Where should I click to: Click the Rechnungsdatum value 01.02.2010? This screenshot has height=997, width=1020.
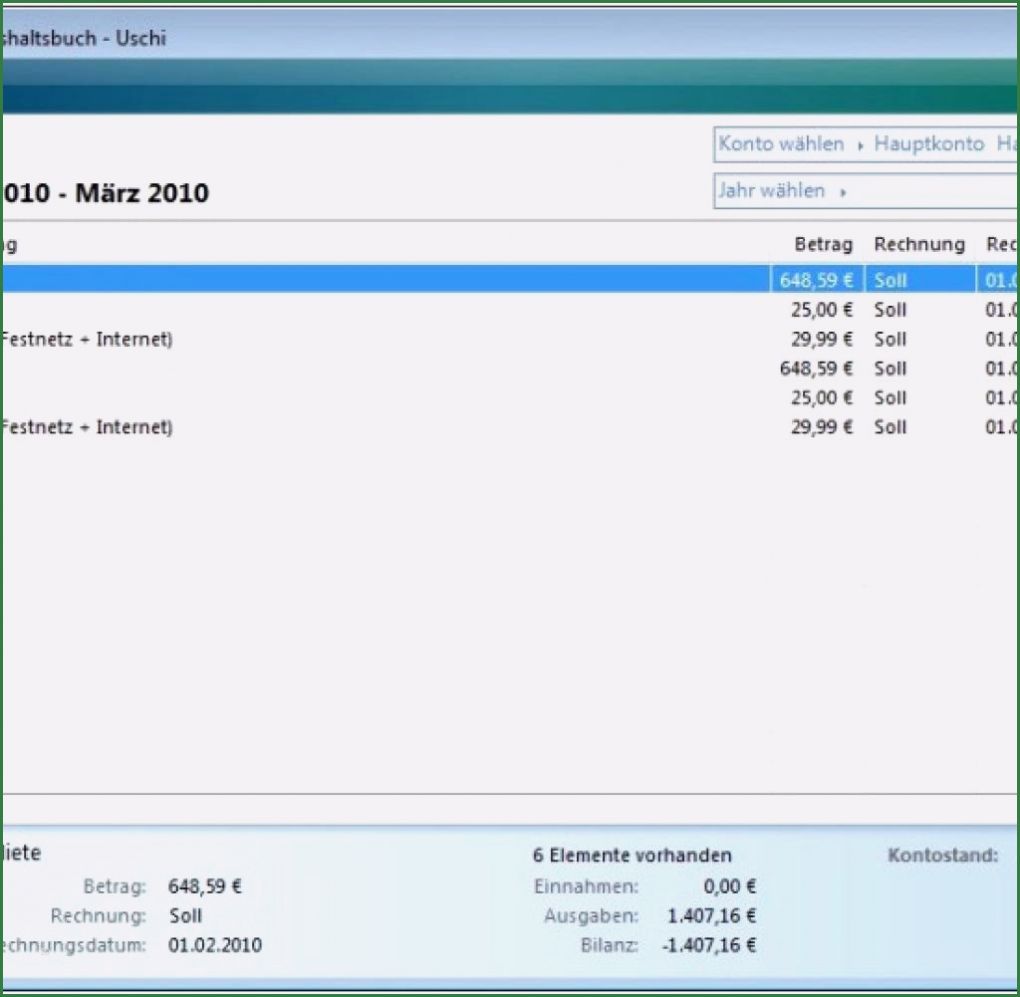tap(214, 945)
